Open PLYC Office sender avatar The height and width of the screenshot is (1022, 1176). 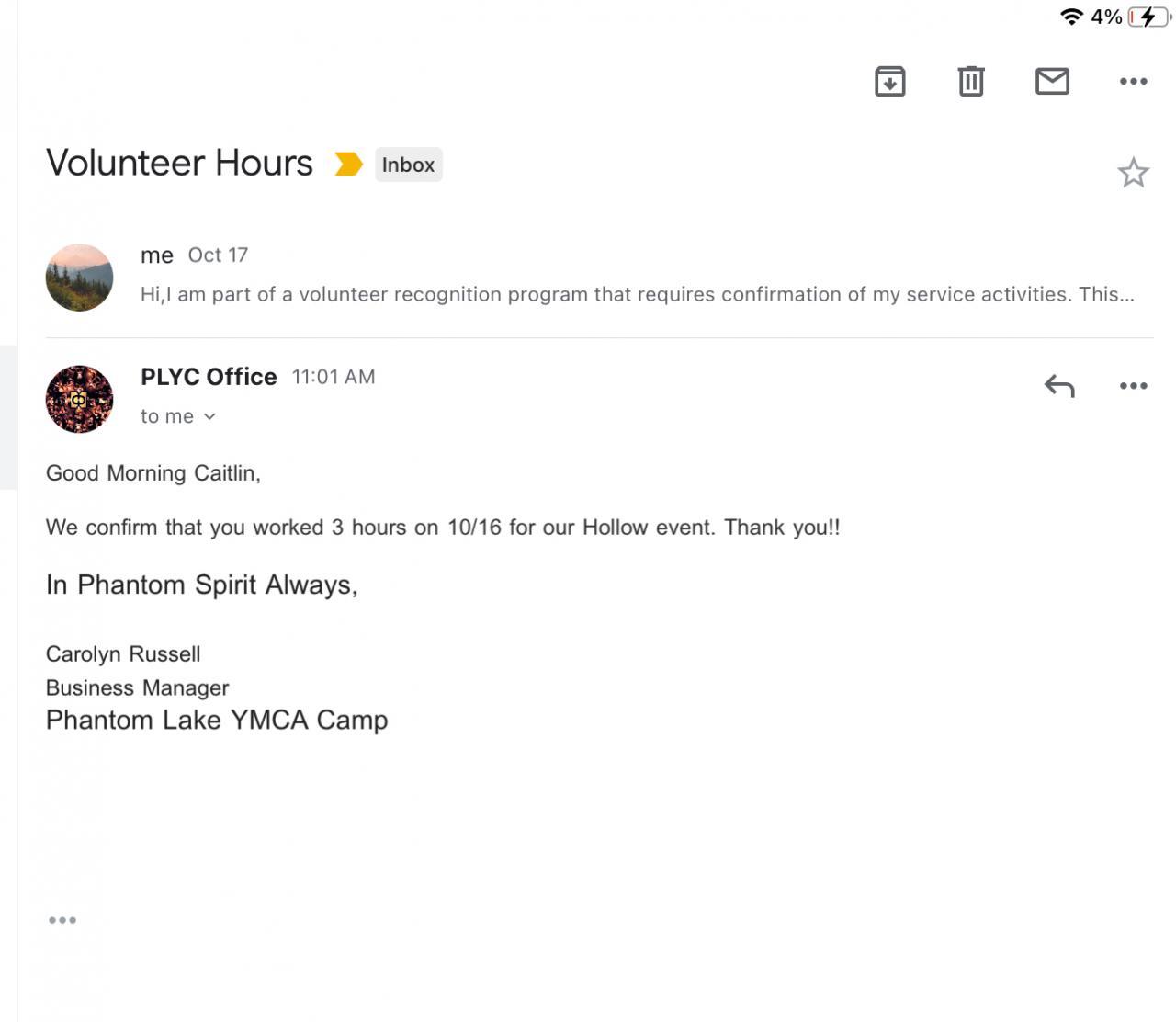coord(80,399)
